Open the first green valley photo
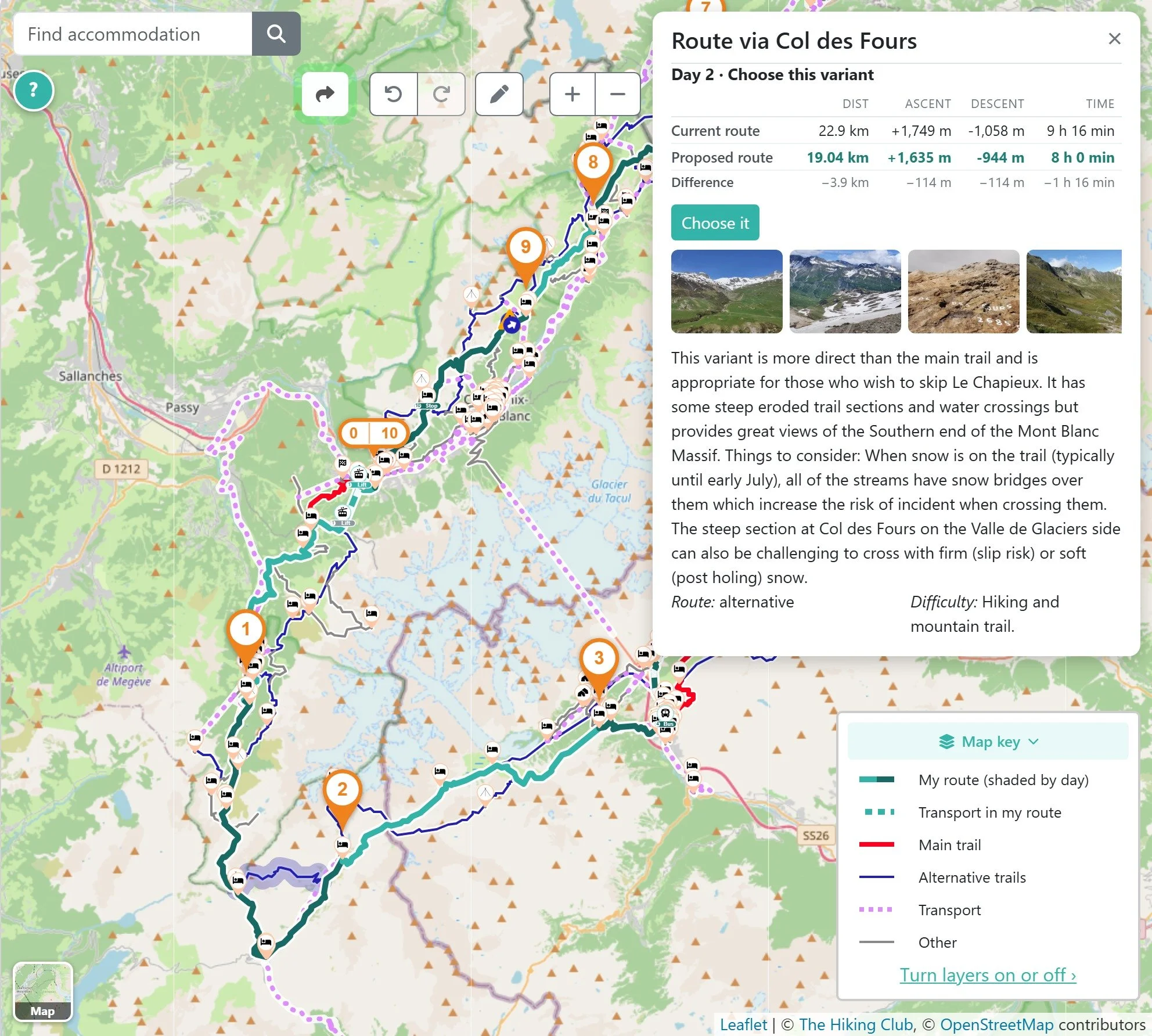The height and width of the screenshot is (1036, 1152). coord(726,292)
